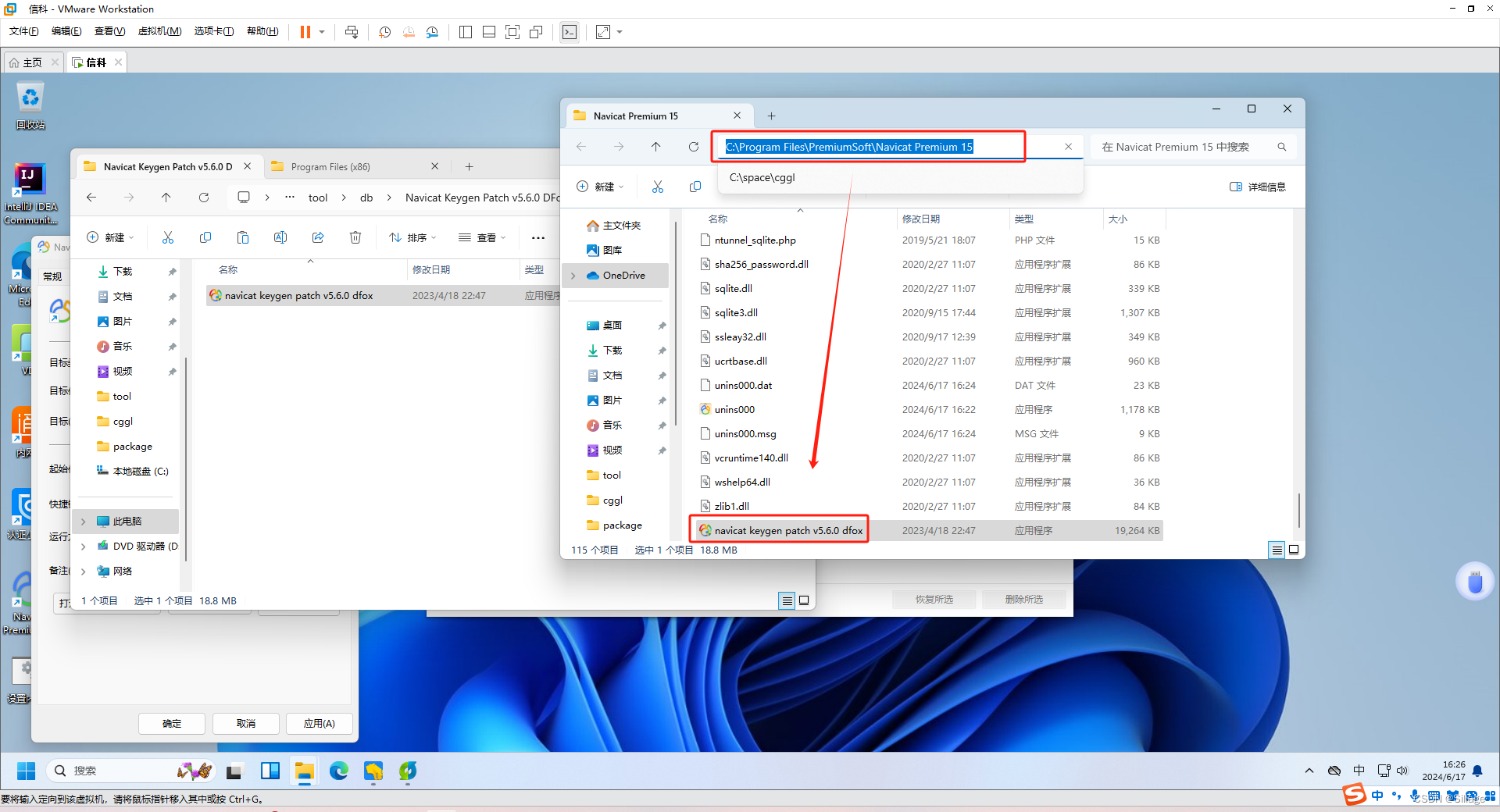Open the VMware 选项卡 menu
The height and width of the screenshot is (812, 1500).
(x=213, y=31)
